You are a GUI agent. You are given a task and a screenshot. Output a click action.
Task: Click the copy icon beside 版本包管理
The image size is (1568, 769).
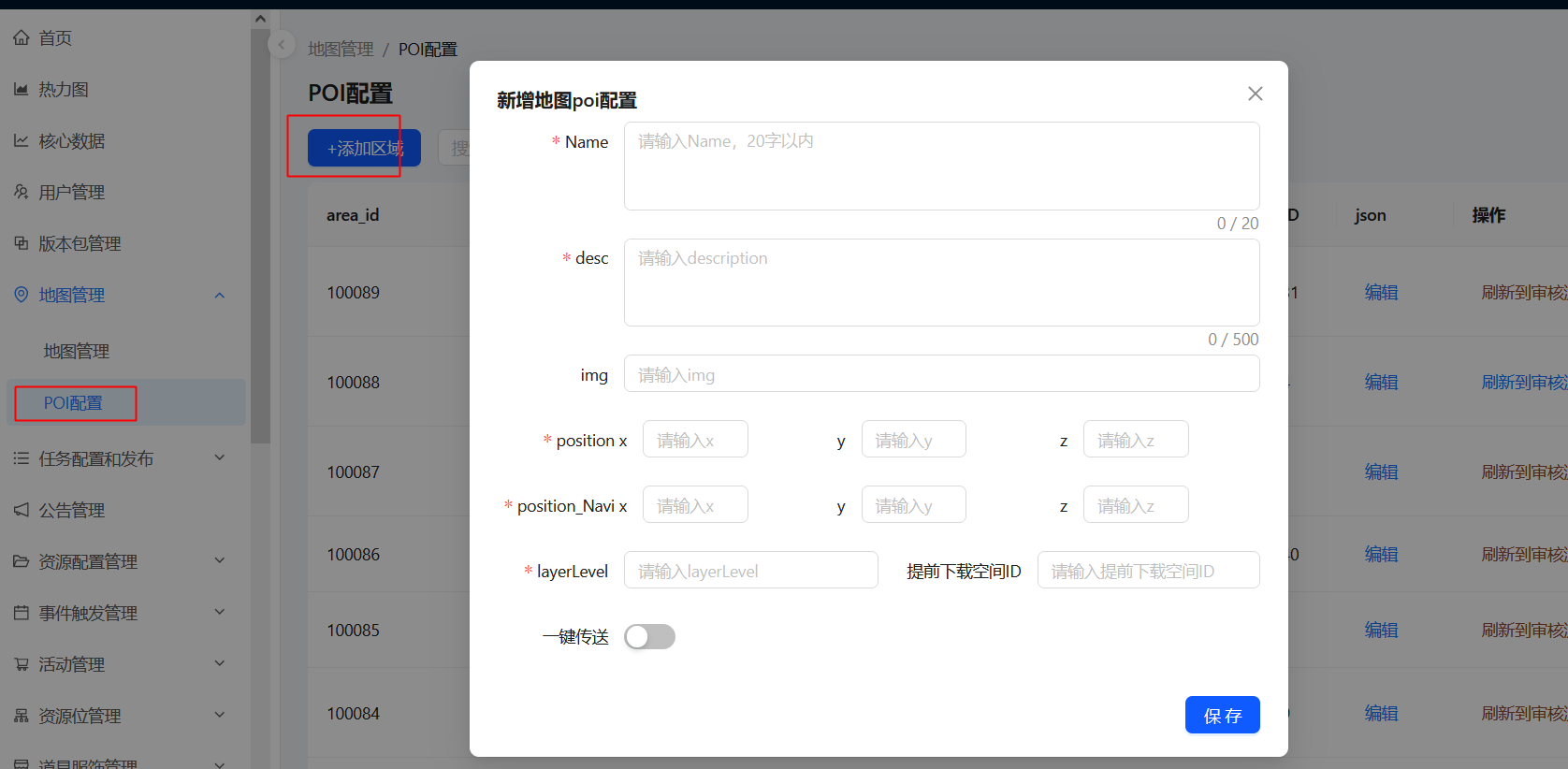click(x=22, y=244)
